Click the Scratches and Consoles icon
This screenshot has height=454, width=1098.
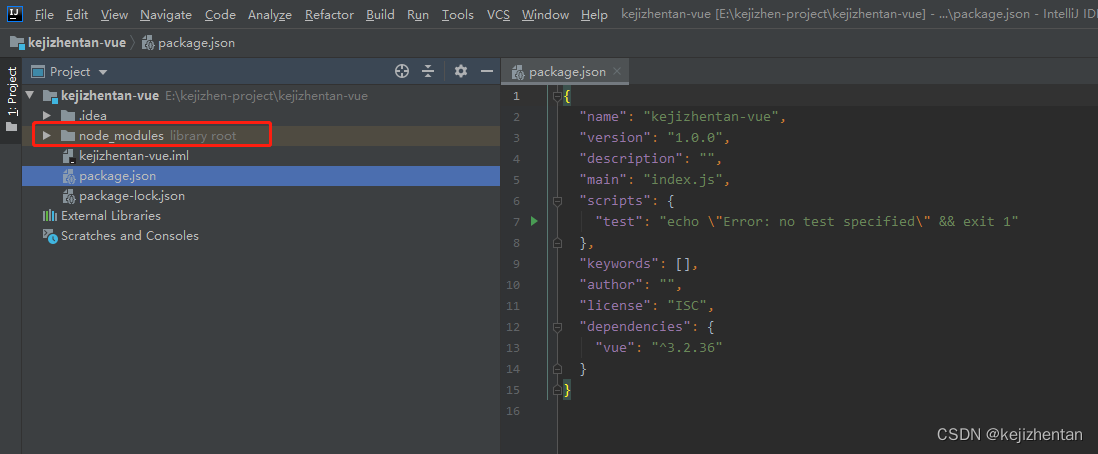pos(50,236)
